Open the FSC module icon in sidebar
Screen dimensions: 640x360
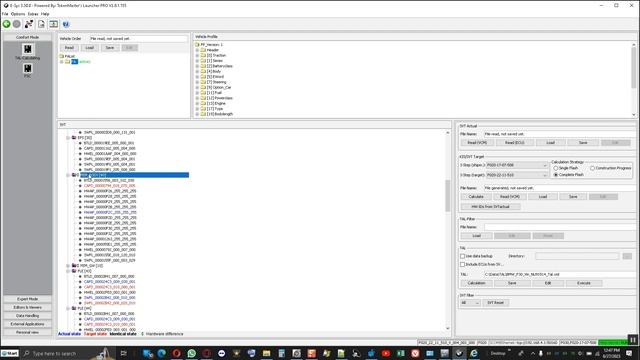[x=27, y=68]
